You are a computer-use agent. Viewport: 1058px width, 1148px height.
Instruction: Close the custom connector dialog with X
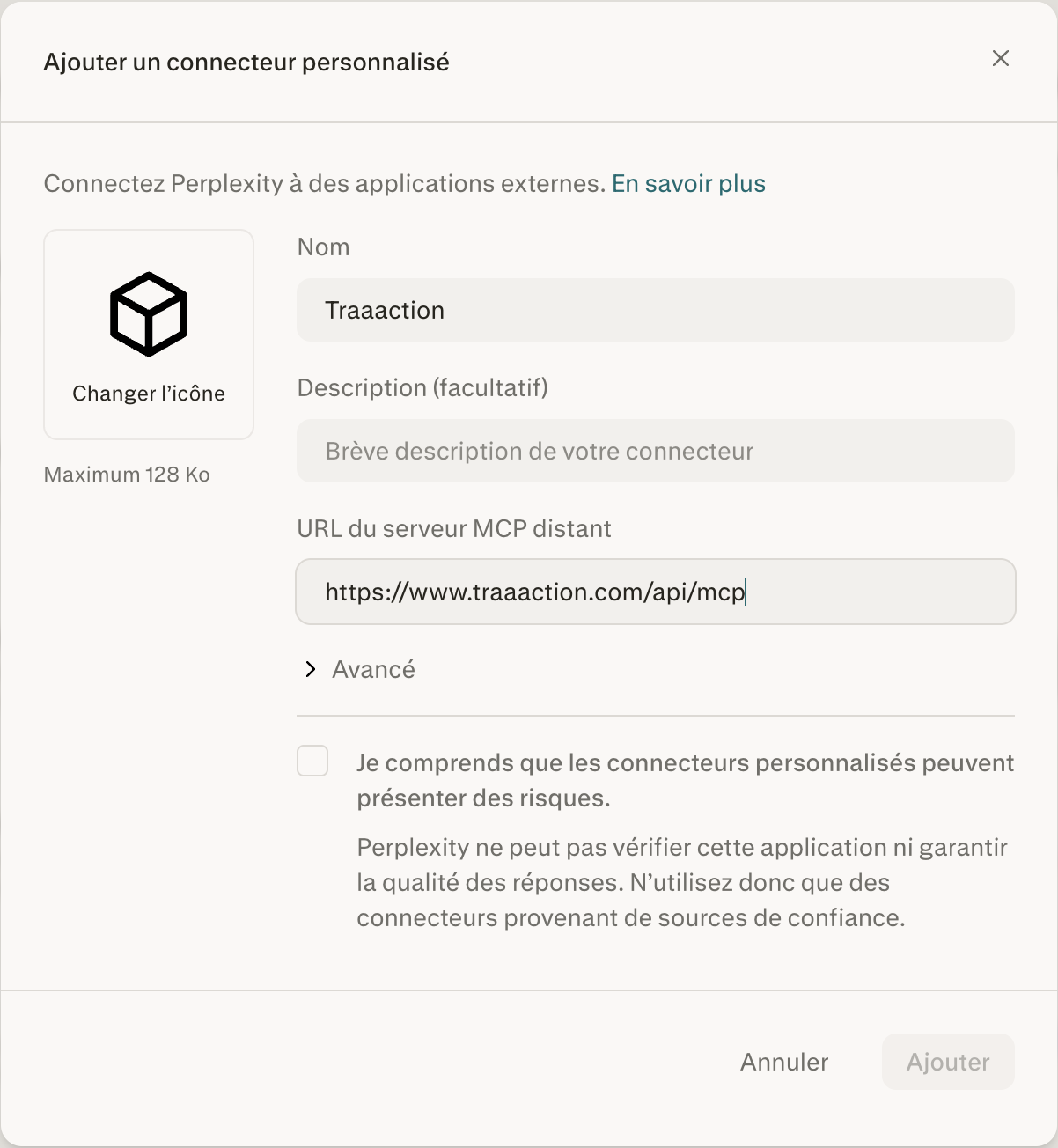pyautogui.click(x=1000, y=59)
